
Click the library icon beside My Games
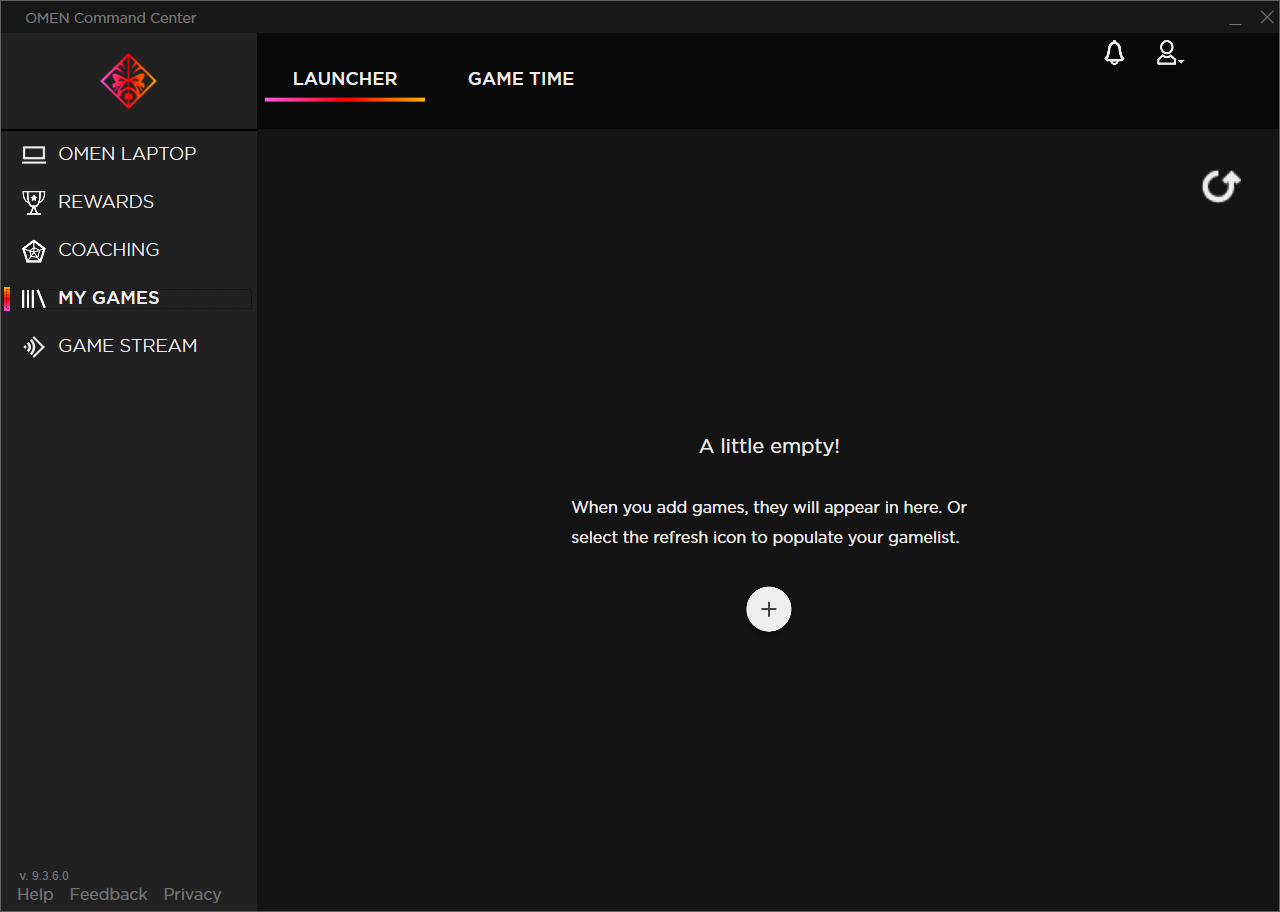[34, 298]
